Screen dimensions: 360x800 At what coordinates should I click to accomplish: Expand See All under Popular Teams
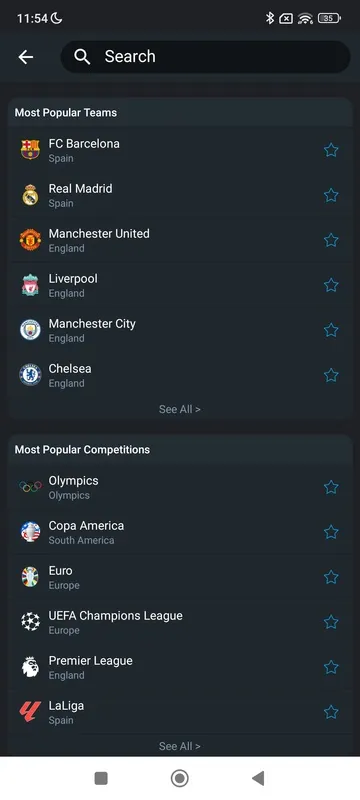coord(179,409)
